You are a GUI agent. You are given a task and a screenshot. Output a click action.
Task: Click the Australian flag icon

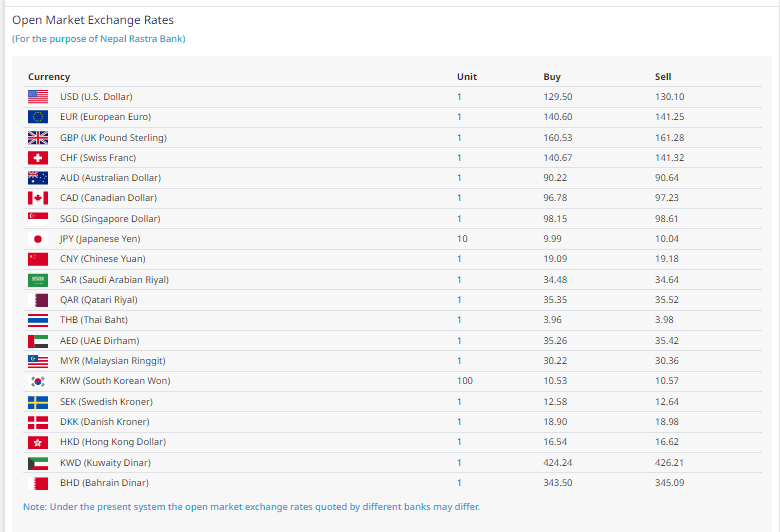(x=38, y=178)
